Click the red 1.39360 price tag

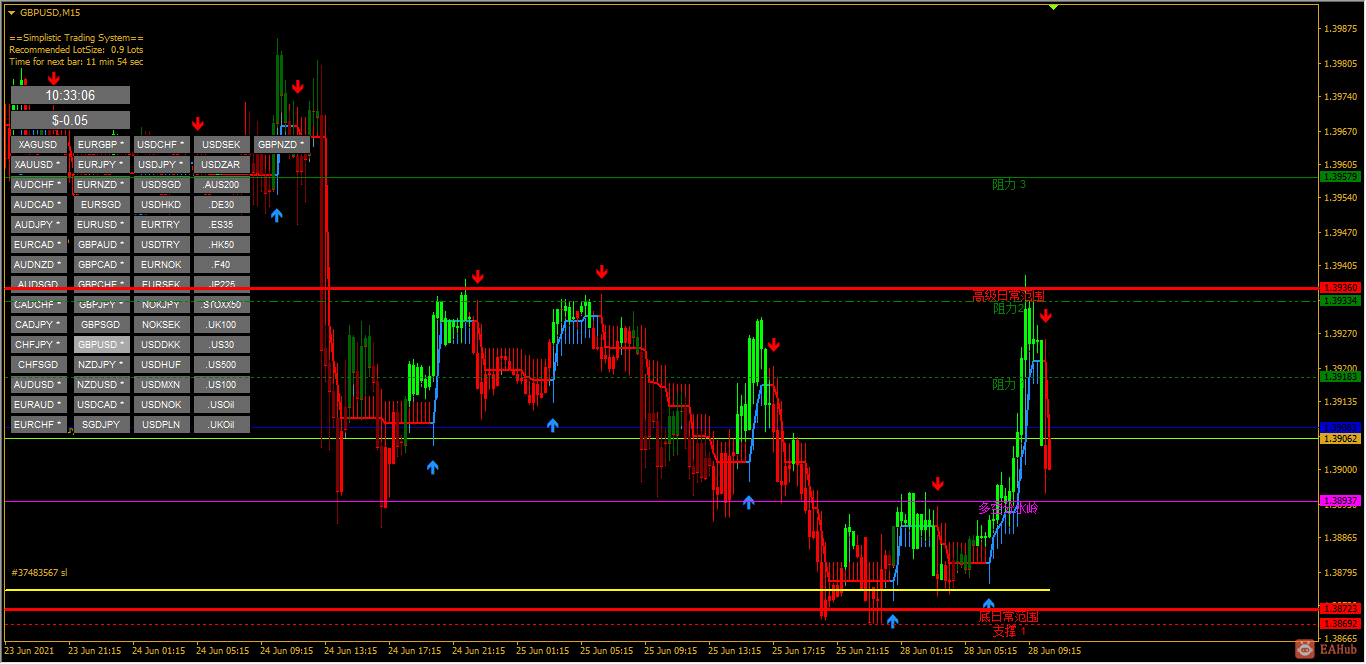(x=1340, y=287)
